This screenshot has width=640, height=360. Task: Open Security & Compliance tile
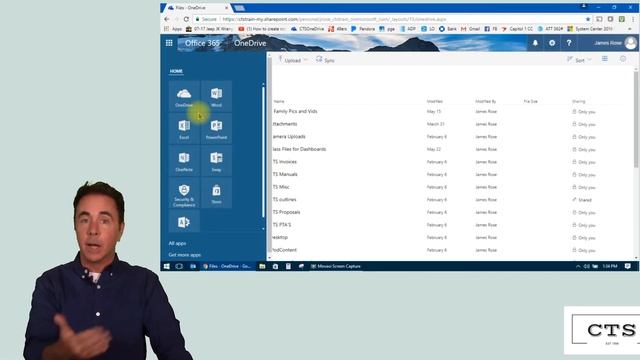click(184, 193)
